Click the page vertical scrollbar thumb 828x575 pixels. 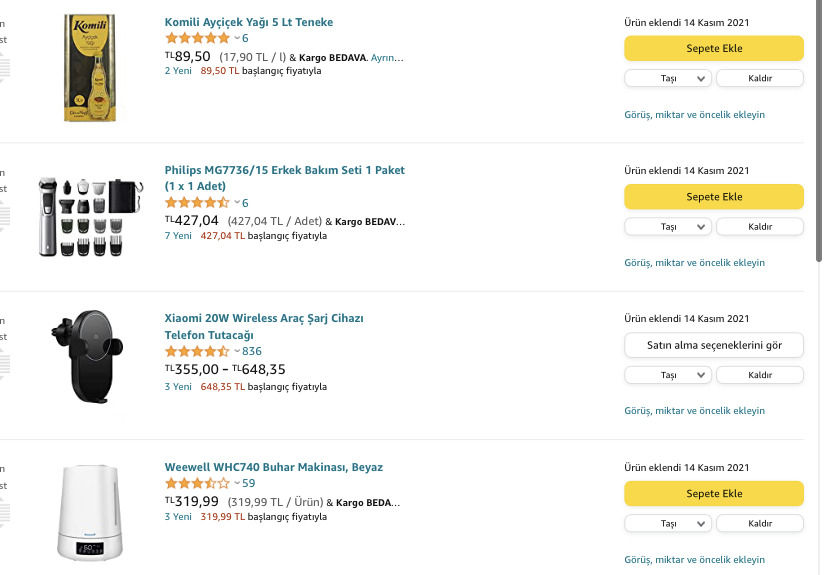pos(818,132)
